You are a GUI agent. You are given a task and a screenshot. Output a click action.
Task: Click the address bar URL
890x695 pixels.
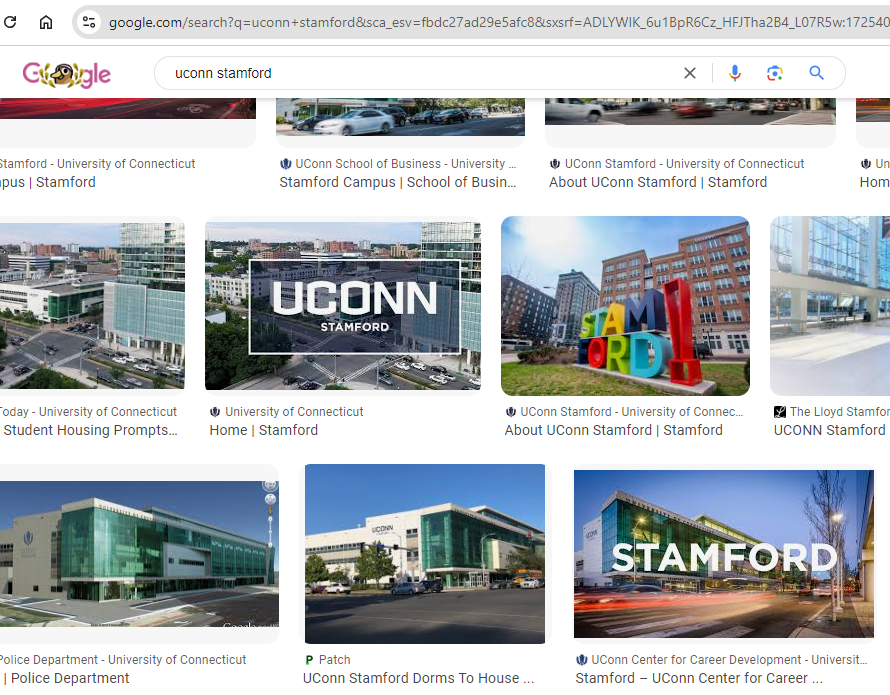498,22
